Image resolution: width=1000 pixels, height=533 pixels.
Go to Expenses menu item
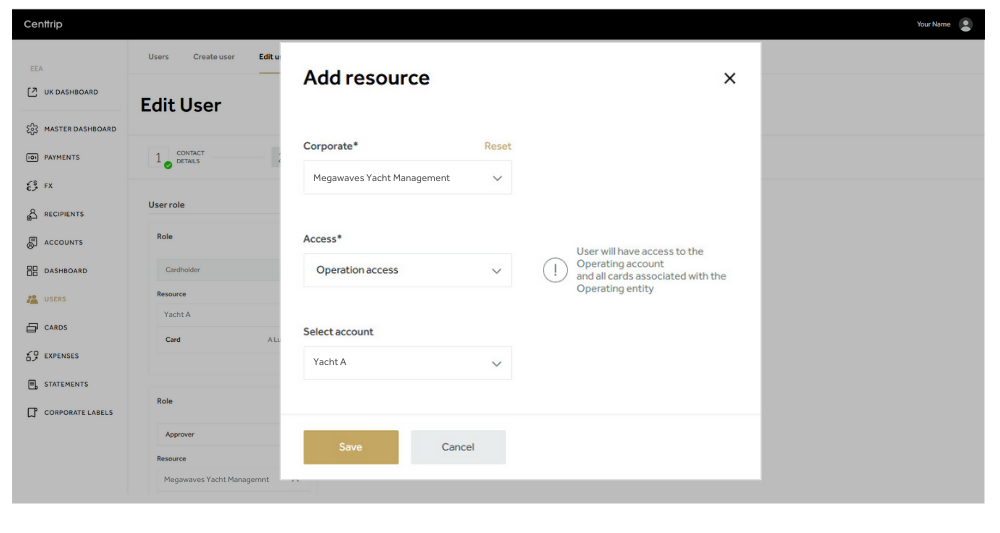[61, 356]
